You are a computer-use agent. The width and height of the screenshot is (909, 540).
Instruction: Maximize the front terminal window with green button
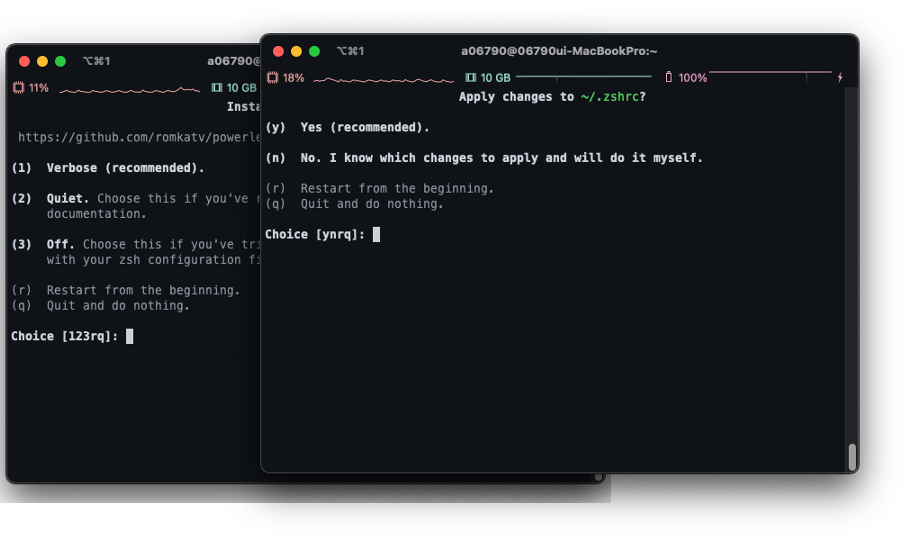click(314, 51)
